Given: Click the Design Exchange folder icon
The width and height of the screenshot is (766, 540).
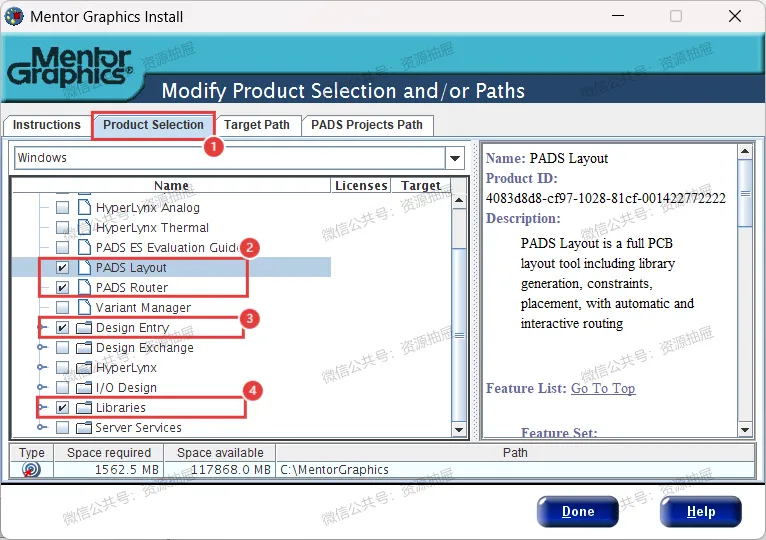Looking at the screenshot, I should click(x=84, y=347).
